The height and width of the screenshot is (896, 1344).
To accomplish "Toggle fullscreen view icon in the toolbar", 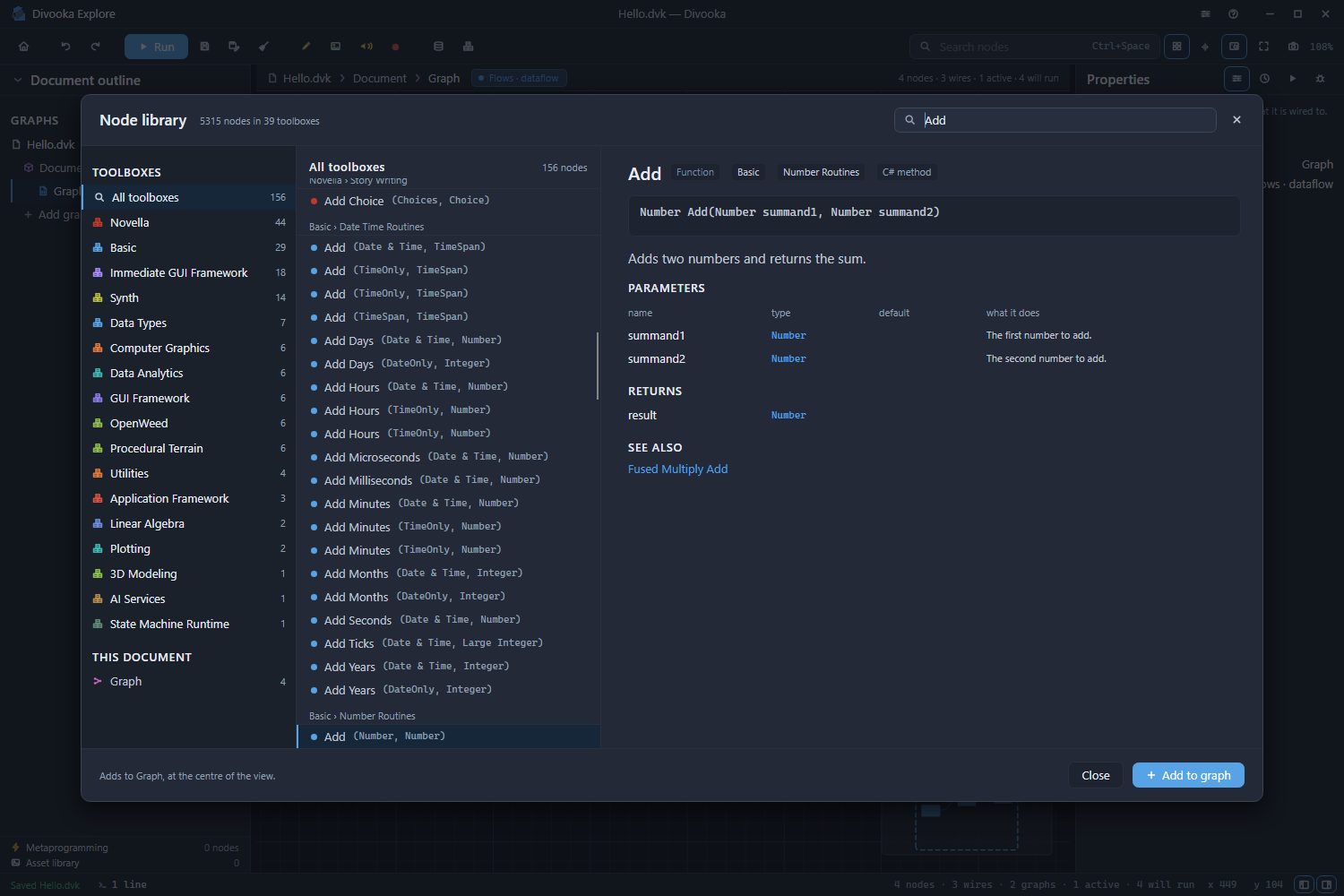I will click(1263, 47).
